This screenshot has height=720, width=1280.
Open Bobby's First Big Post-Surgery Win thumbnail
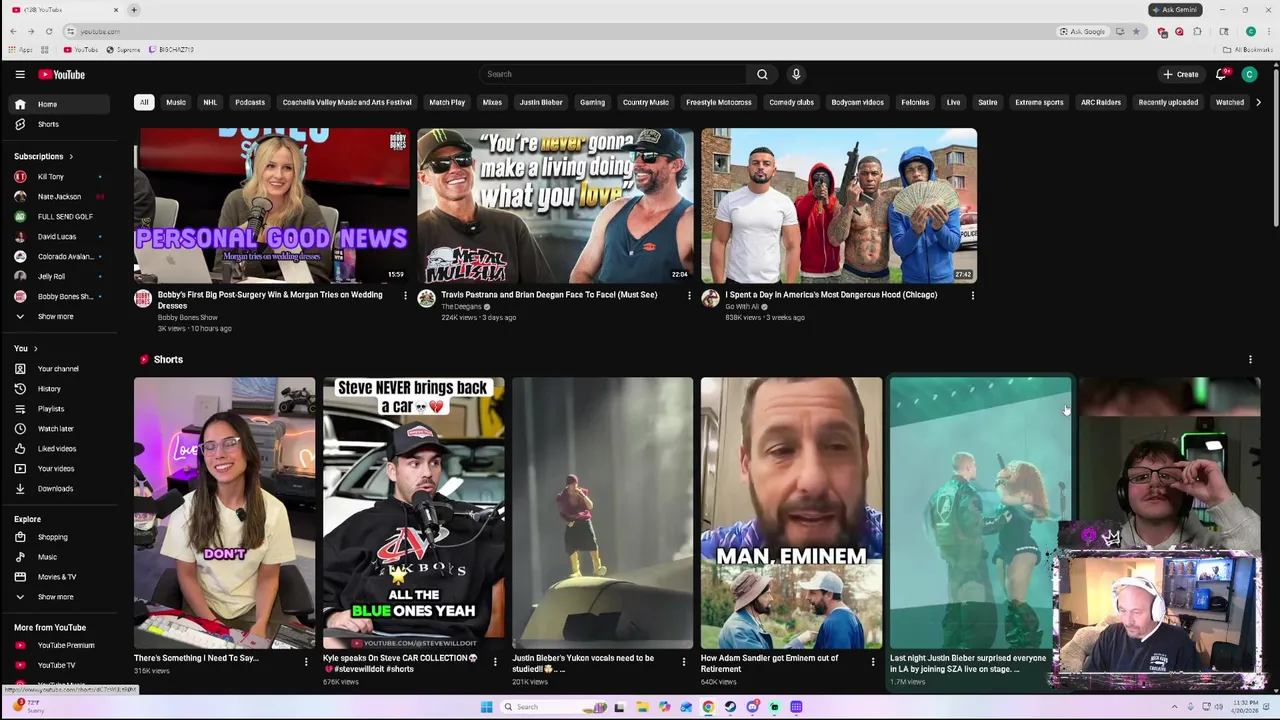[271, 205]
